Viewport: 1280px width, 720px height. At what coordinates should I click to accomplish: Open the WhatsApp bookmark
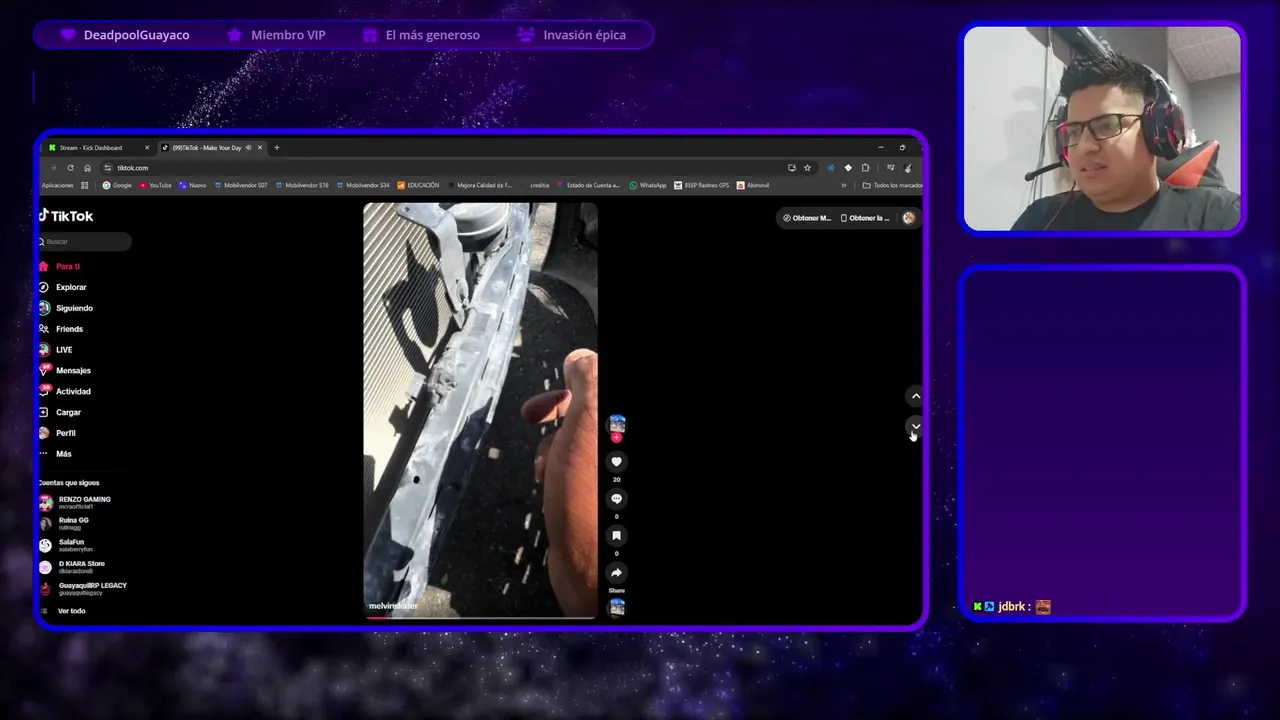648,185
